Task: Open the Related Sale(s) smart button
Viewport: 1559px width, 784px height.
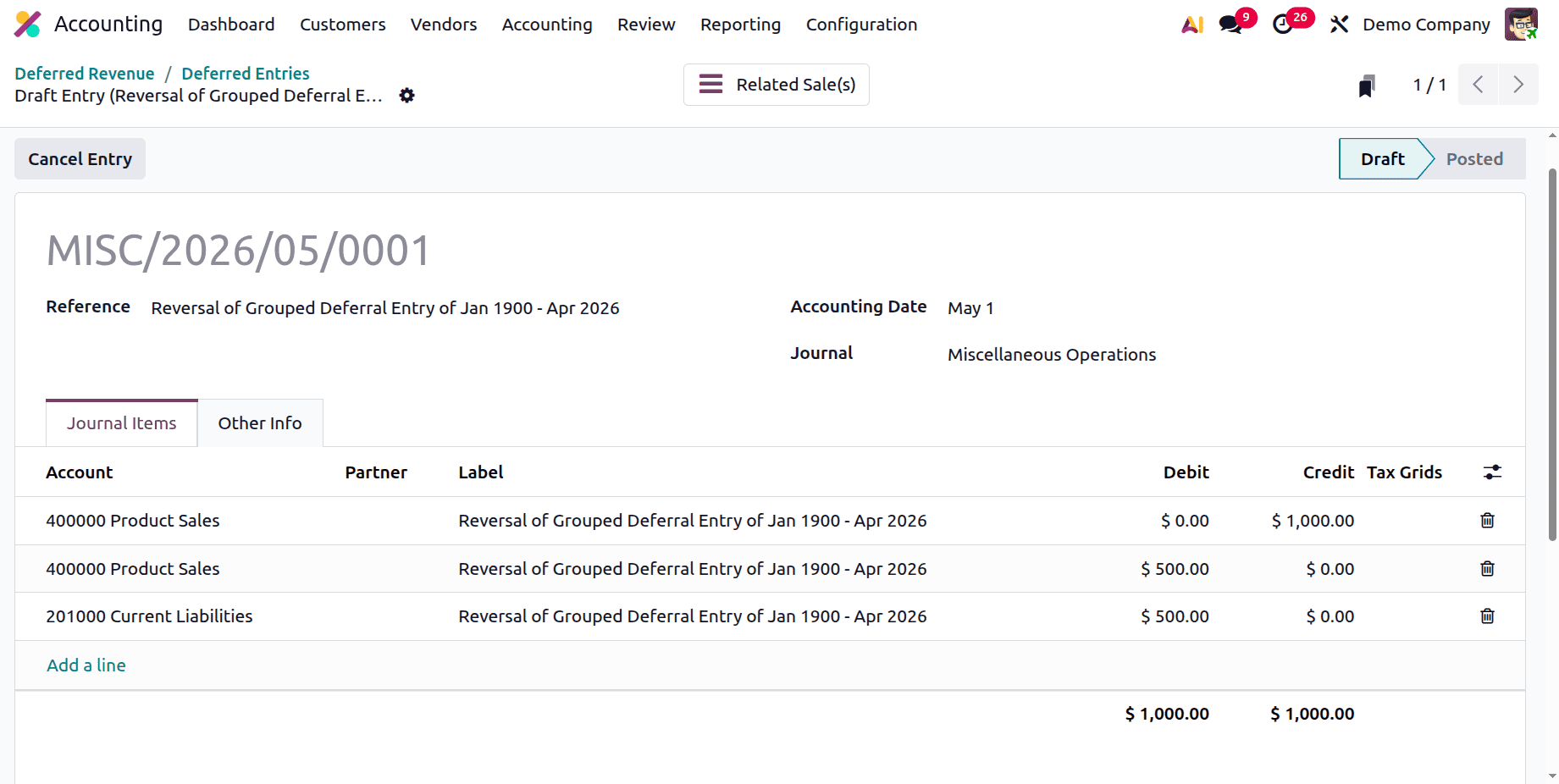Action: click(x=776, y=85)
